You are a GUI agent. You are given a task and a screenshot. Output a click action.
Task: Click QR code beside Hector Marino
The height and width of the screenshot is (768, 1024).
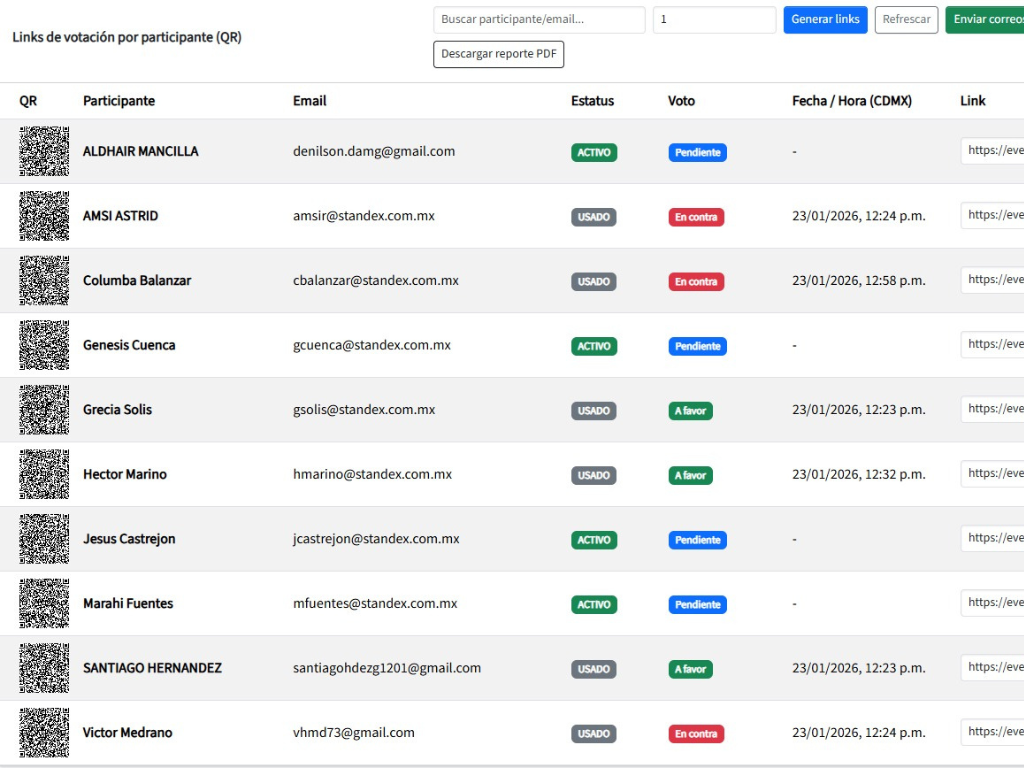pos(44,475)
